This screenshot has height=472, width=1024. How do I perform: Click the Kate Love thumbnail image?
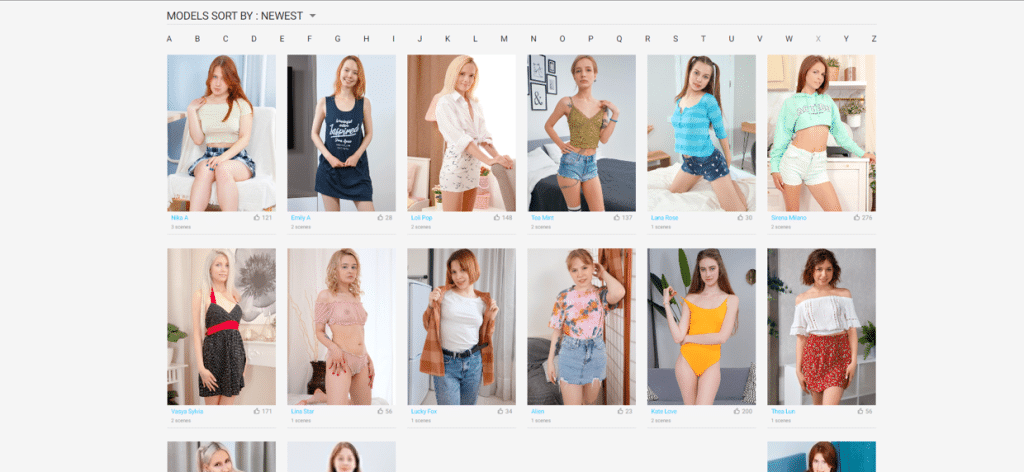coord(701,326)
